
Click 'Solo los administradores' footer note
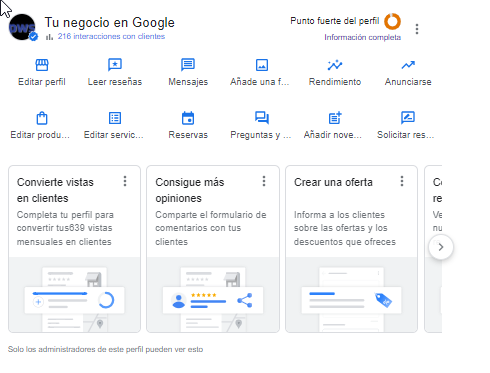coord(105,349)
